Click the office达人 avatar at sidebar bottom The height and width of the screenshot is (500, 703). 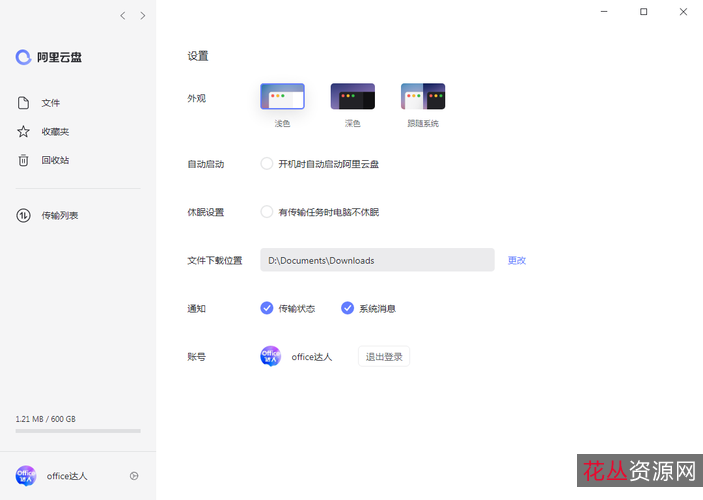click(26, 476)
